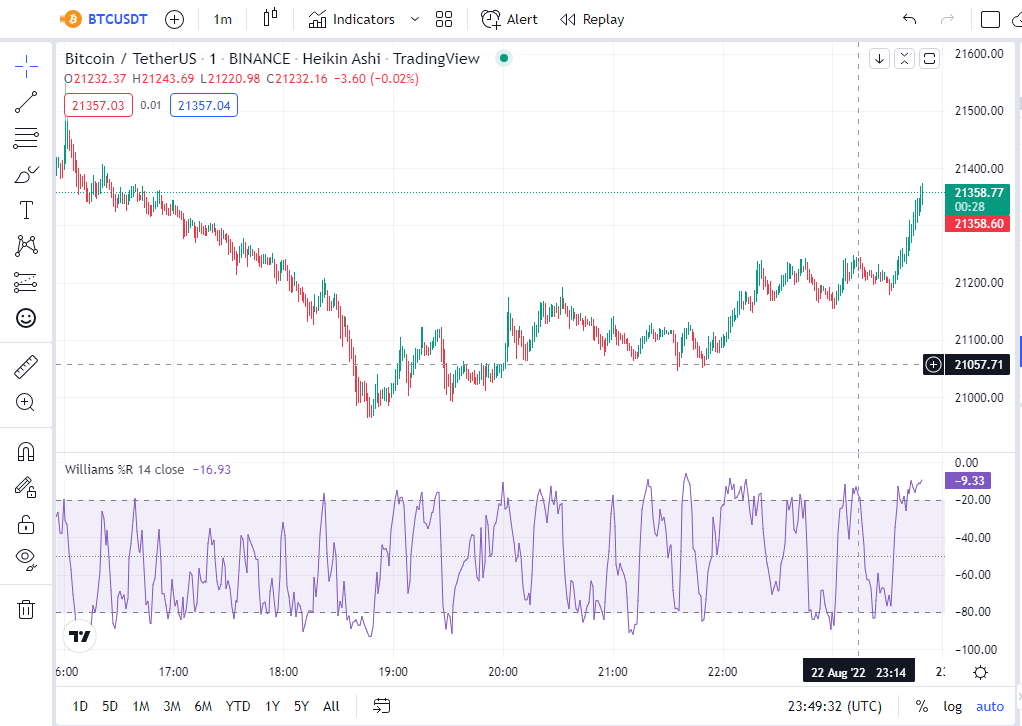Select the crosshair cursor tool
The width and height of the screenshot is (1022, 726).
point(26,66)
